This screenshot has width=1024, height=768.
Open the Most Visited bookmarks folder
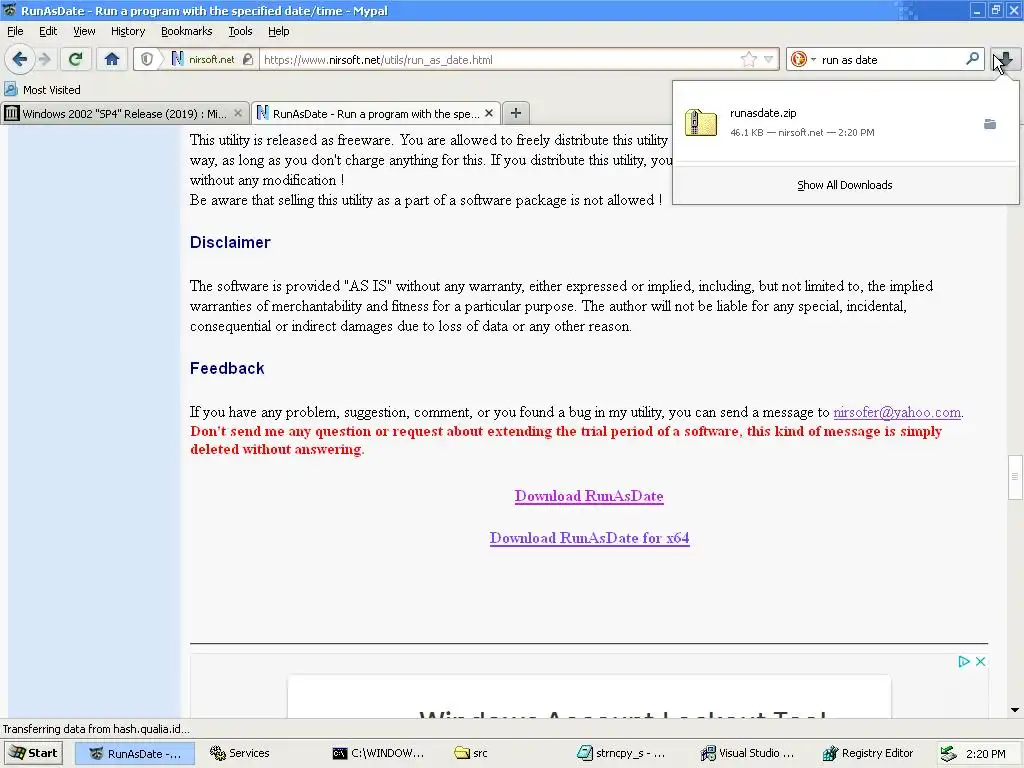pos(43,89)
